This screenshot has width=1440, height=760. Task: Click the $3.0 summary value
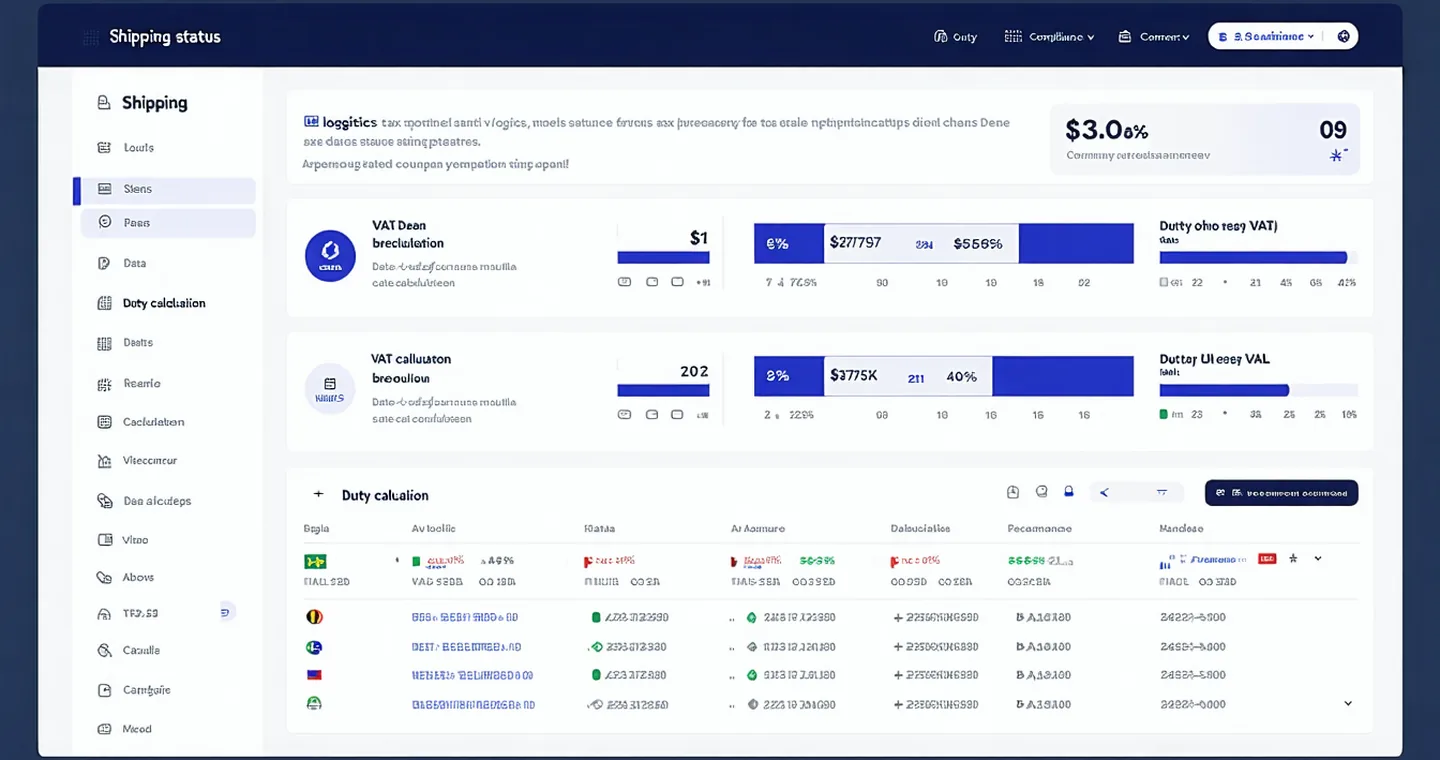1107,130
